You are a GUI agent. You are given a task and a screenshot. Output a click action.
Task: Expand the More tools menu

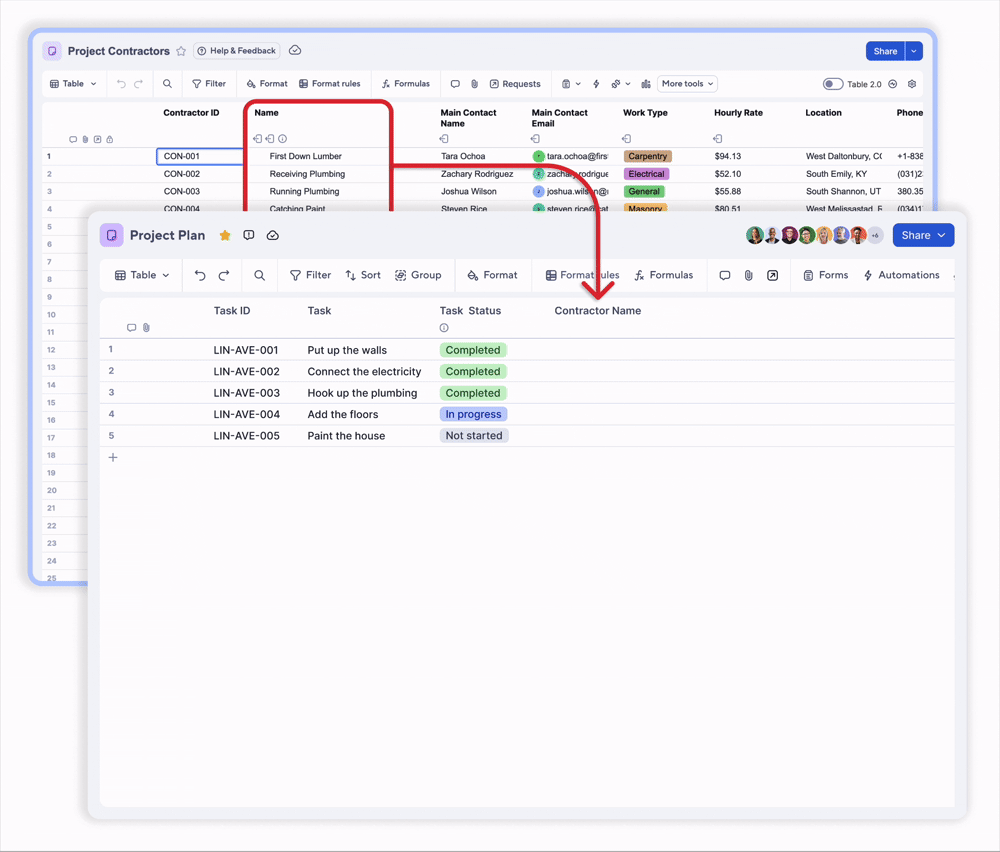pyautogui.click(x=687, y=84)
